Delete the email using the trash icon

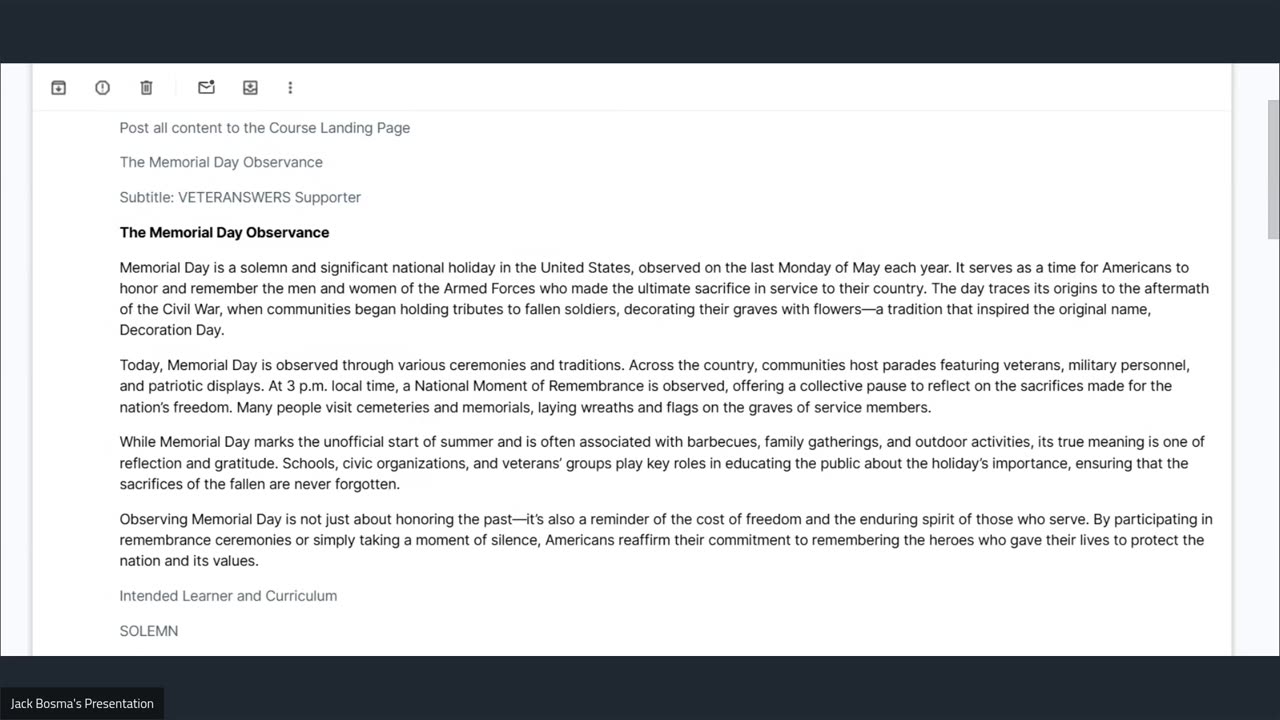[x=146, y=88]
